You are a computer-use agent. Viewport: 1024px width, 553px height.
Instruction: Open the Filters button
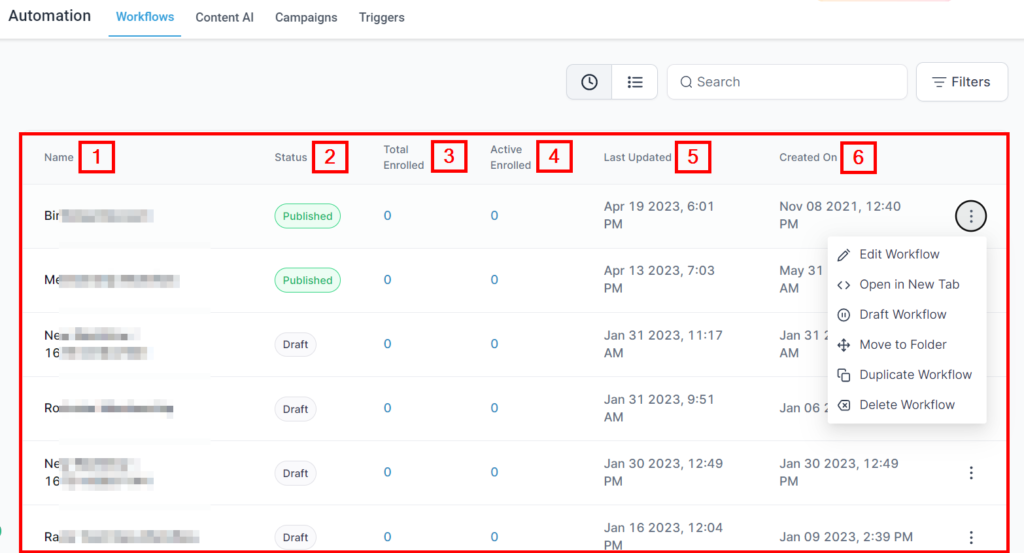click(x=961, y=82)
